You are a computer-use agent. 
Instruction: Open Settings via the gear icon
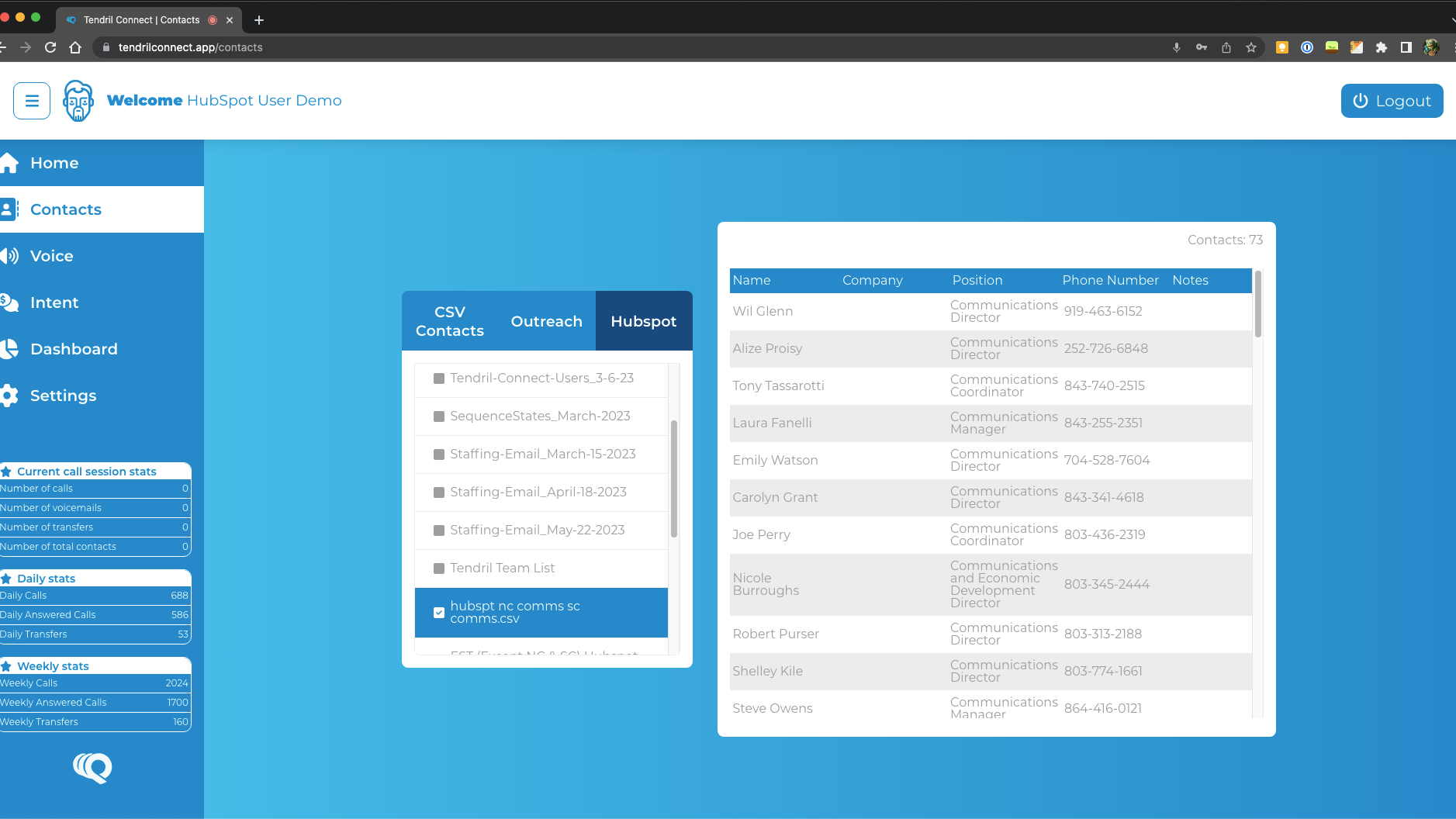tap(9, 396)
